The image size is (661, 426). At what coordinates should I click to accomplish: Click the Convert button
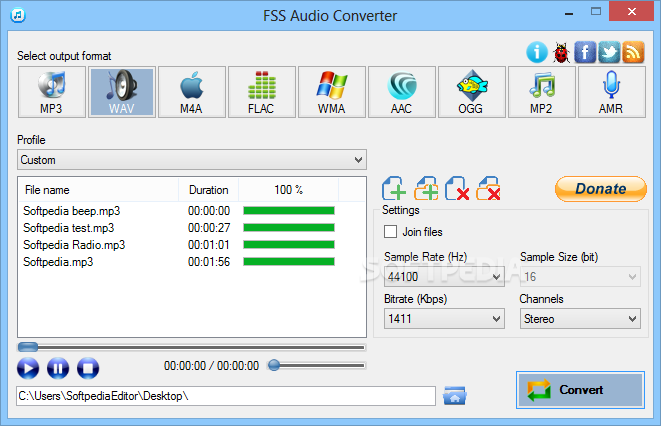click(580, 390)
